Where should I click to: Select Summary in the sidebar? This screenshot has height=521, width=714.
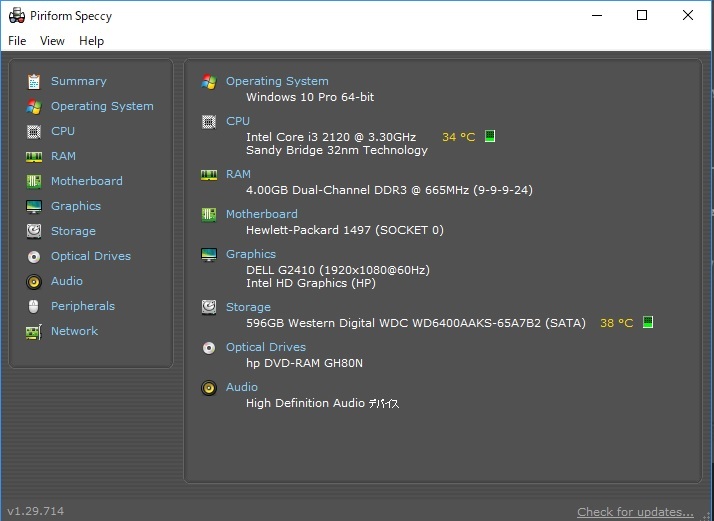(79, 81)
